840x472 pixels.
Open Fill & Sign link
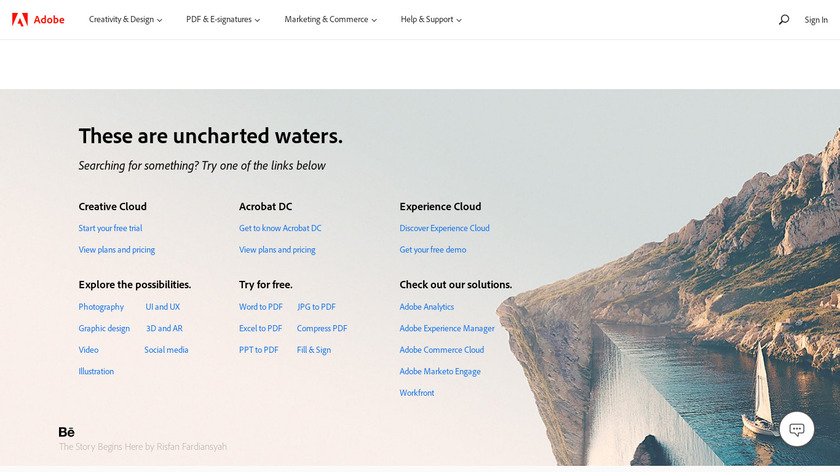pos(314,350)
